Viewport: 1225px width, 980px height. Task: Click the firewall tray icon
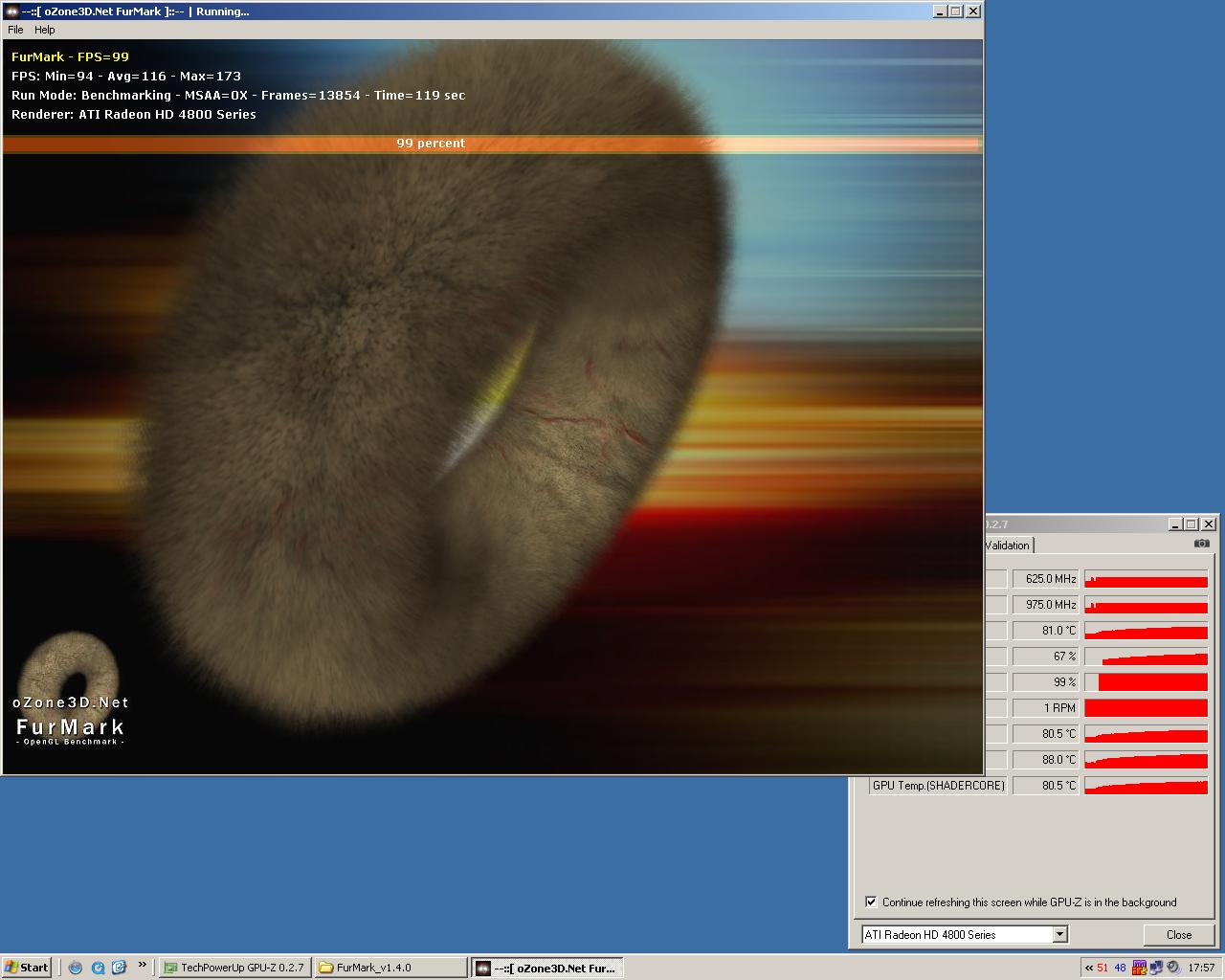tap(1139, 968)
